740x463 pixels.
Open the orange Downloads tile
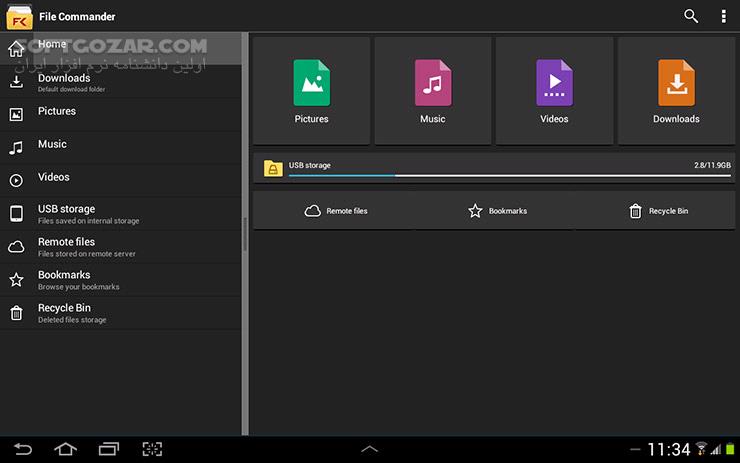point(676,91)
